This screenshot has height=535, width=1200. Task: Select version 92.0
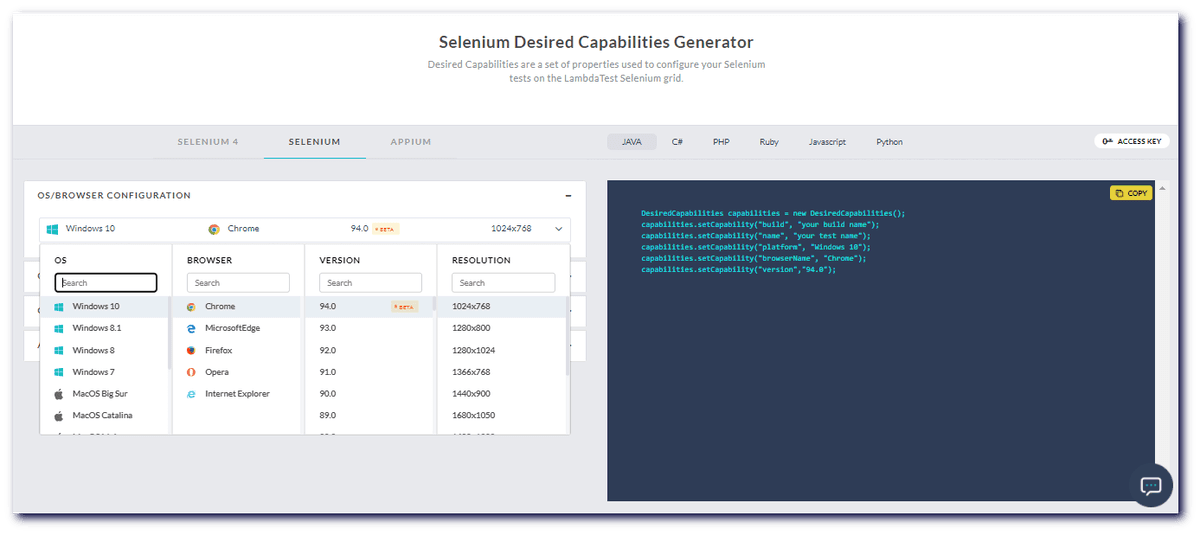[370, 350]
